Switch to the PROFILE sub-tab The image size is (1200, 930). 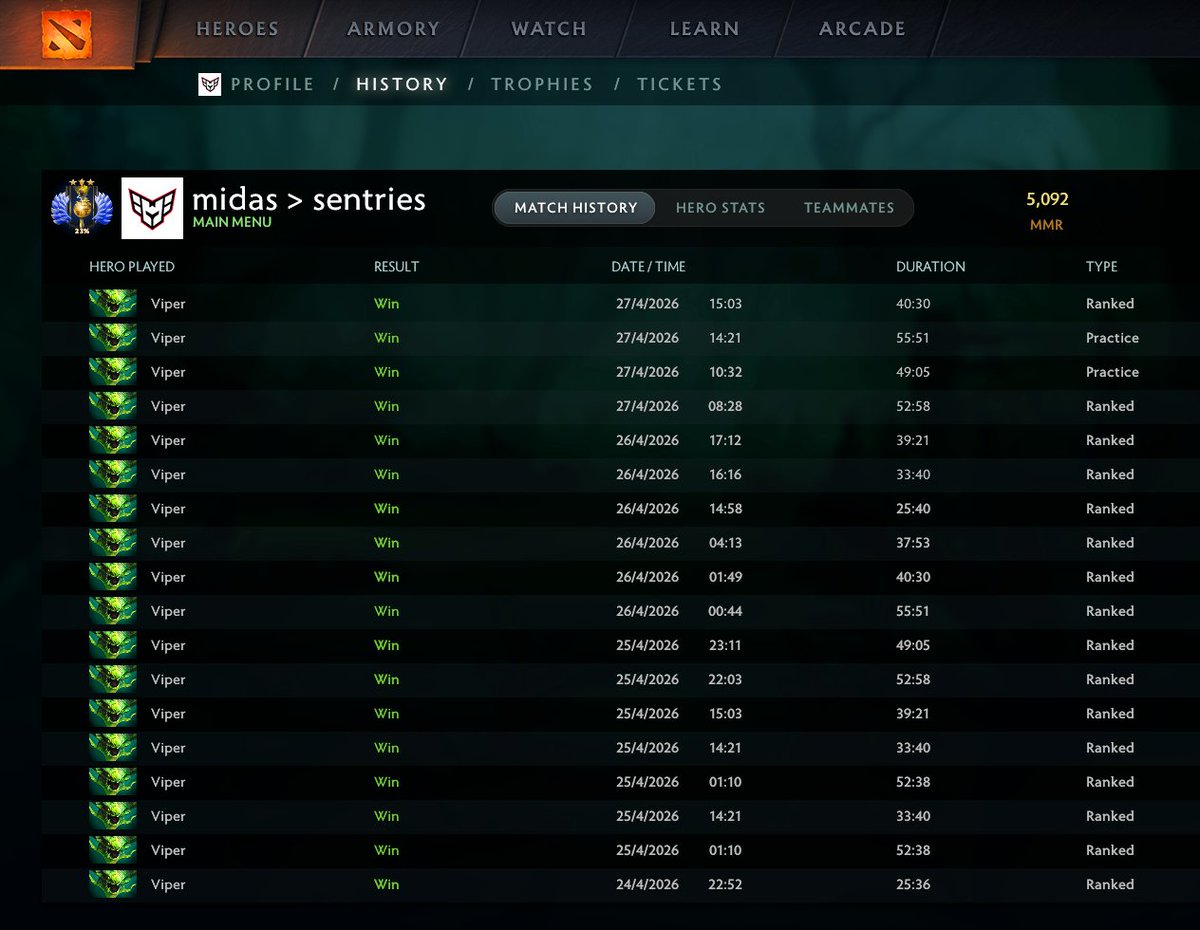coord(272,84)
